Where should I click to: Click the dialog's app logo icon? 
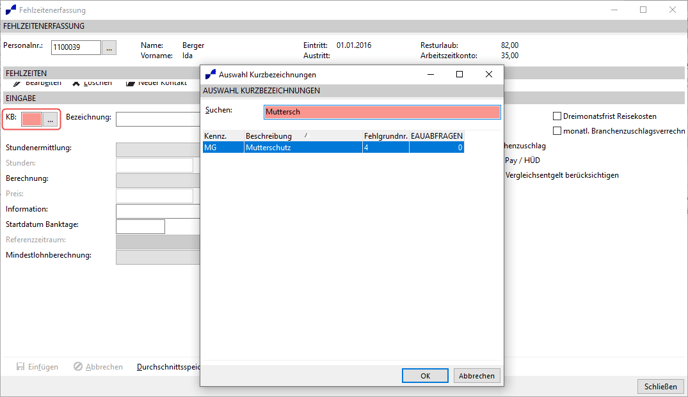coord(210,75)
